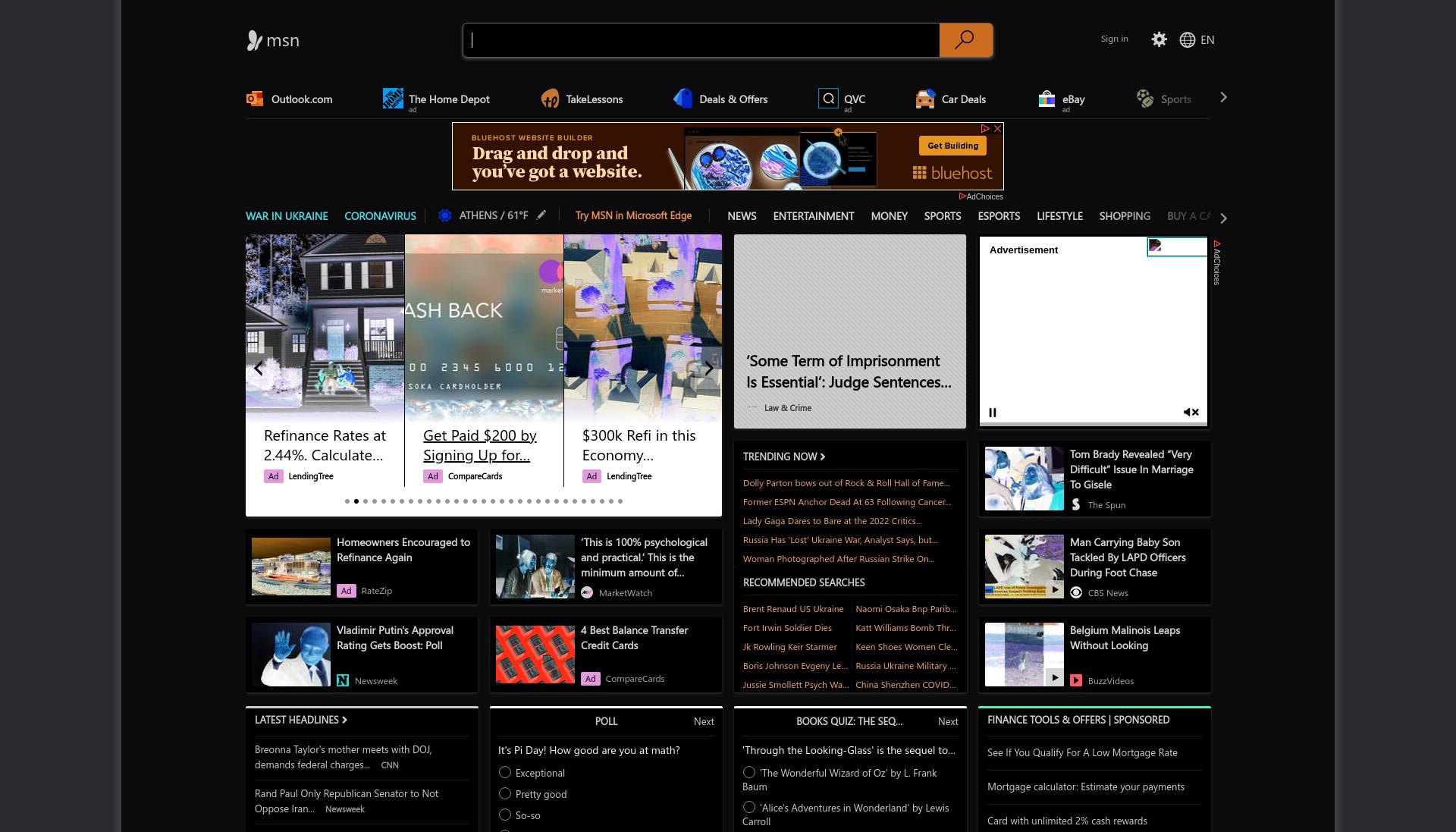Open the EN language selector

click(x=1207, y=39)
